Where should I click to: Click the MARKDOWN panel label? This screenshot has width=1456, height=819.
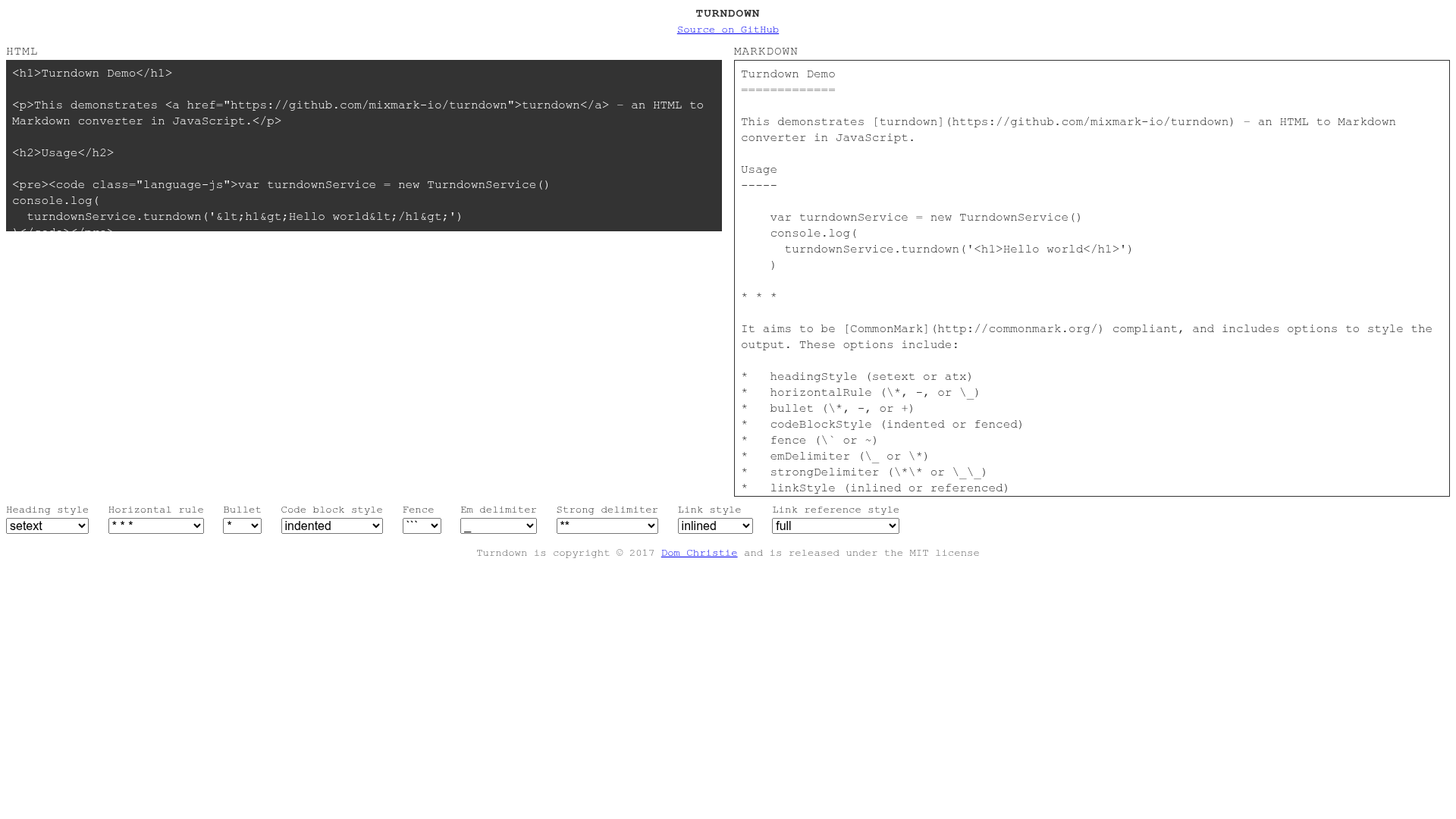point(766,52)
